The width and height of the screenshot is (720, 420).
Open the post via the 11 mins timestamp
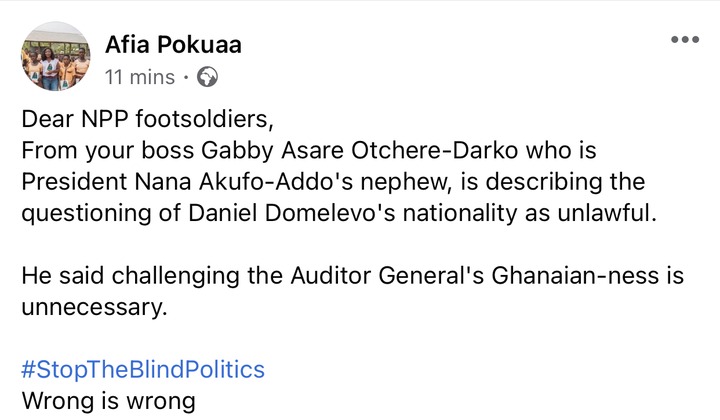coord(140,77)
